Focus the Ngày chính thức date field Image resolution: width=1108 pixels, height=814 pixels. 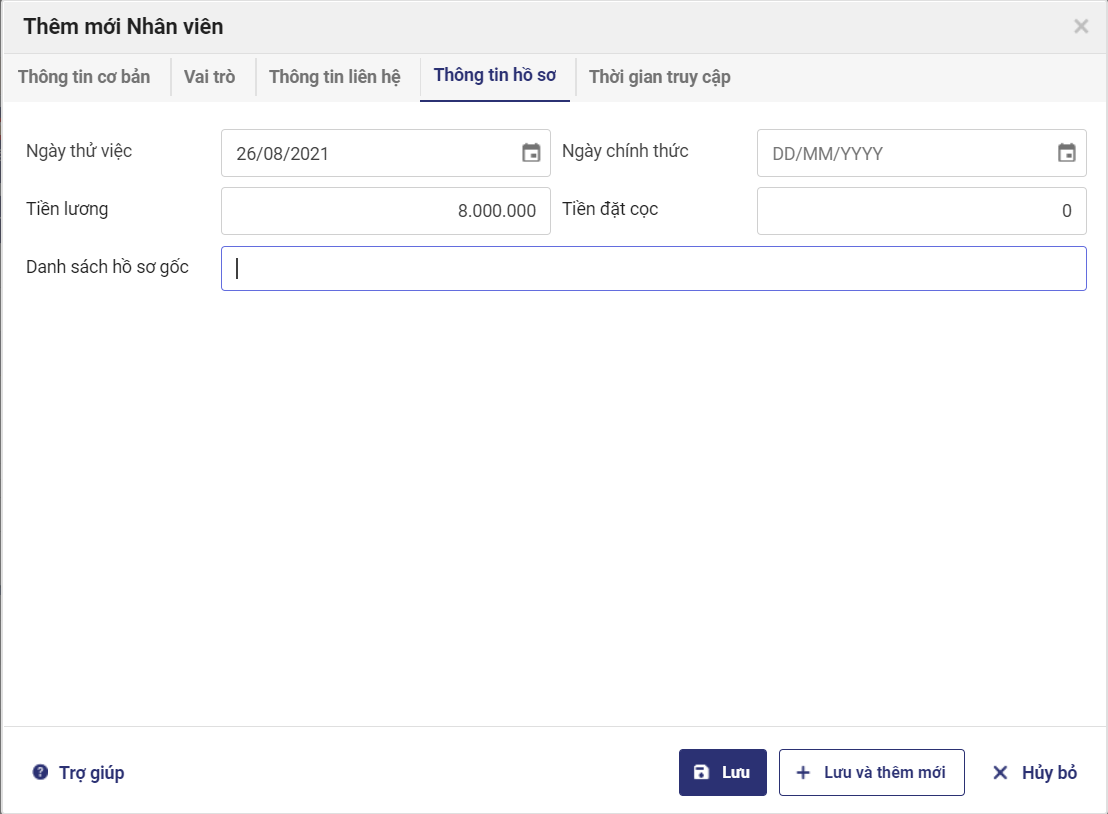[905, 154]
